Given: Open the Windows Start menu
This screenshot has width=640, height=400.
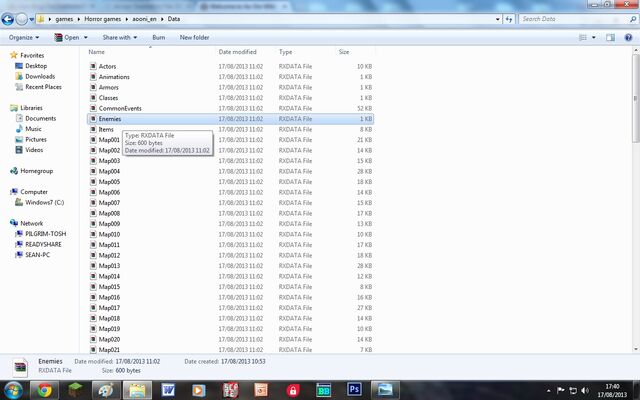Looking at the screenshot, I should 13,391.
